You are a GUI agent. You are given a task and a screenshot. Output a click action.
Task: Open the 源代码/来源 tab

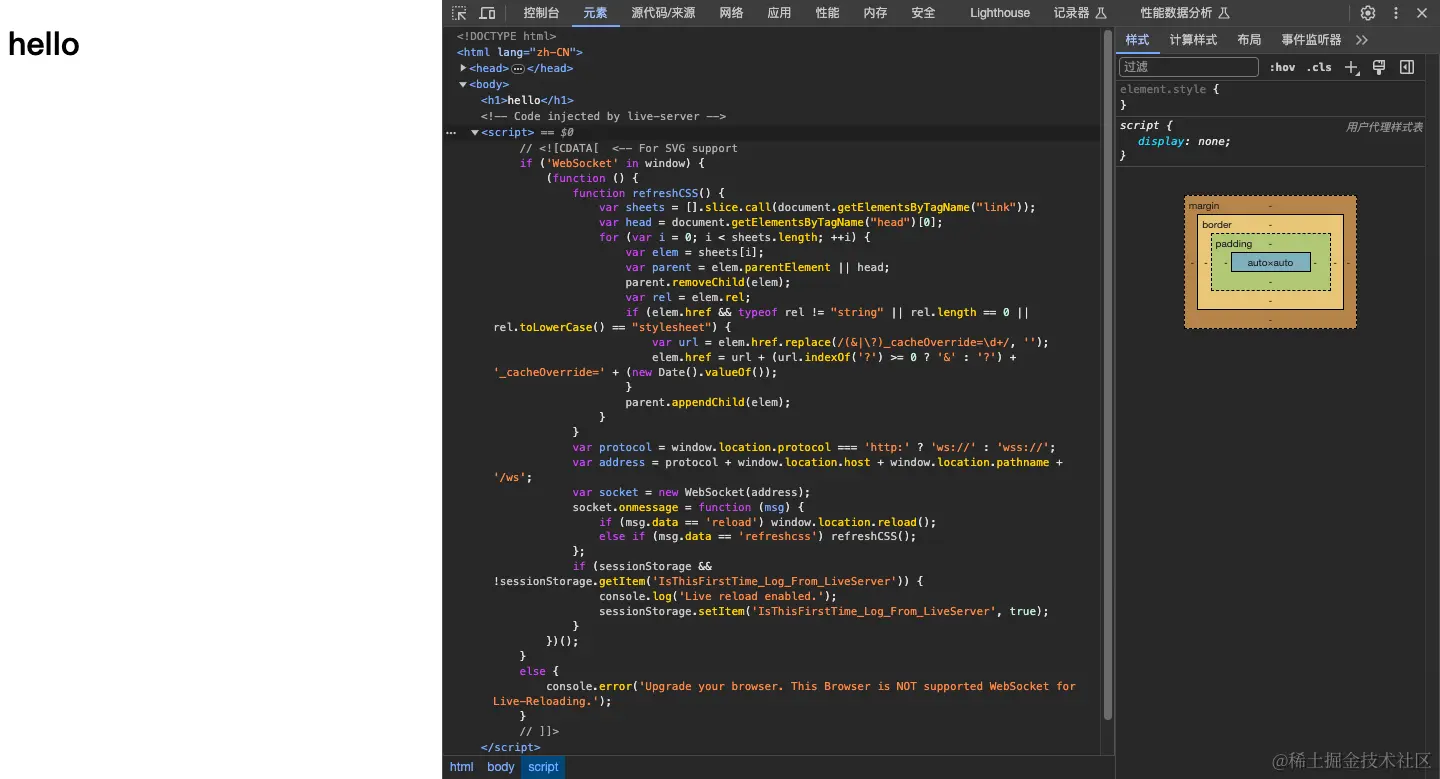663,13
